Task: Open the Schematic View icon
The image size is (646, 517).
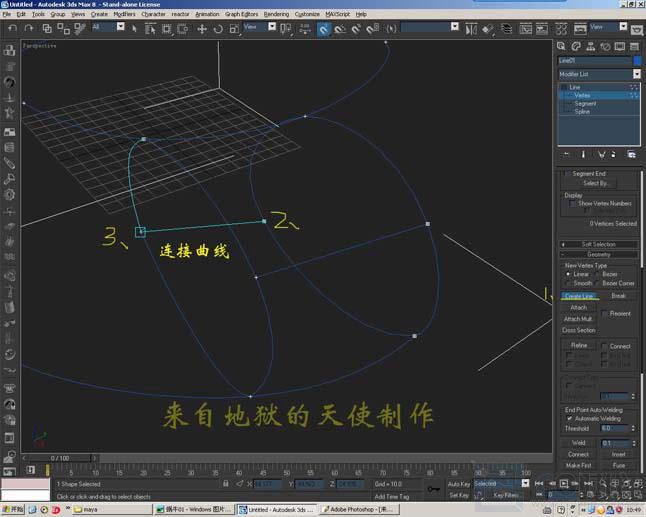Action: point(542,28)
